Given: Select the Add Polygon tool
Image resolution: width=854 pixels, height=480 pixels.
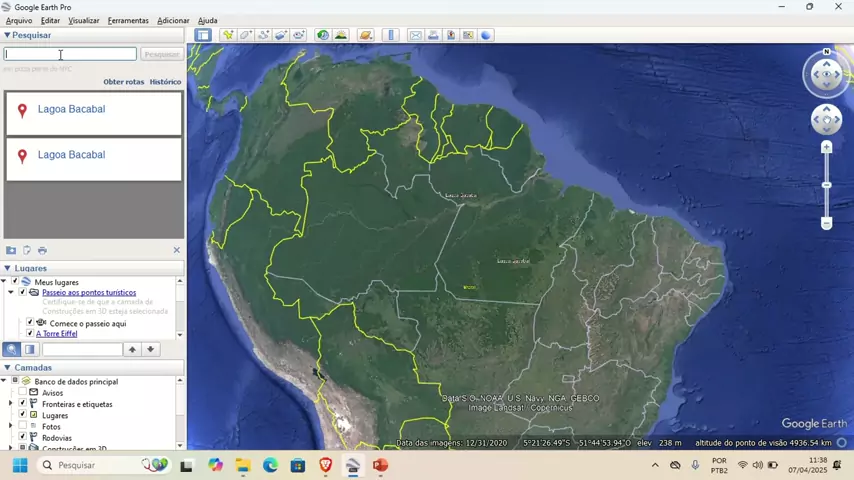Looking at the screenshot, I should pyautogui.click(x=246, y=35).
